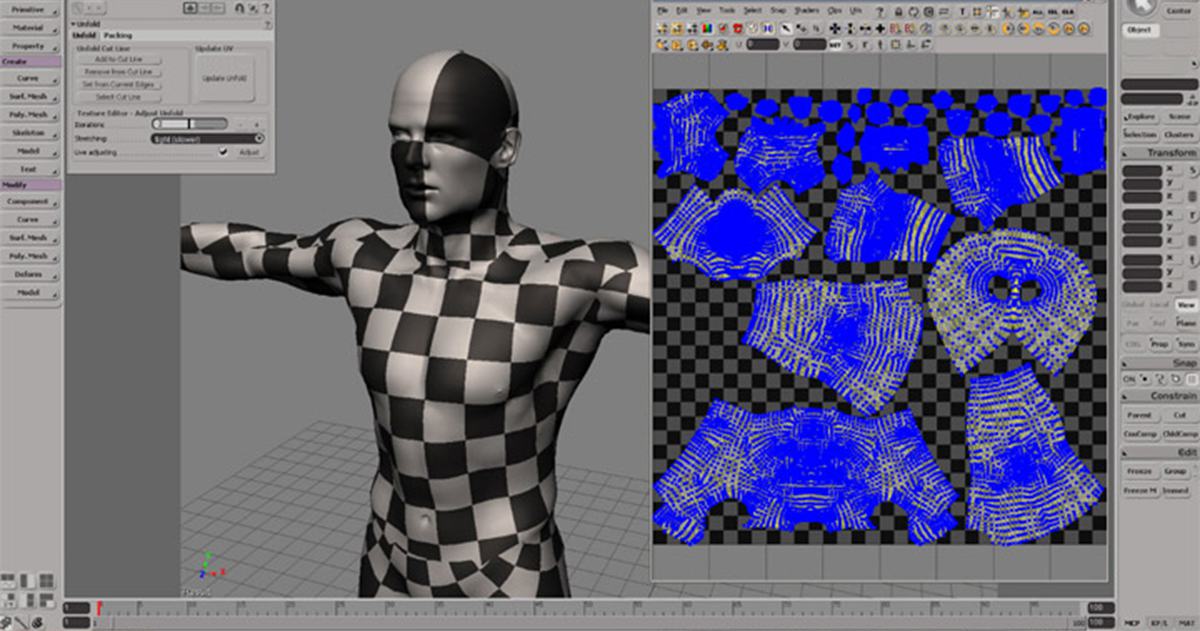Click the Add to Cut Line button

(118, 60)
